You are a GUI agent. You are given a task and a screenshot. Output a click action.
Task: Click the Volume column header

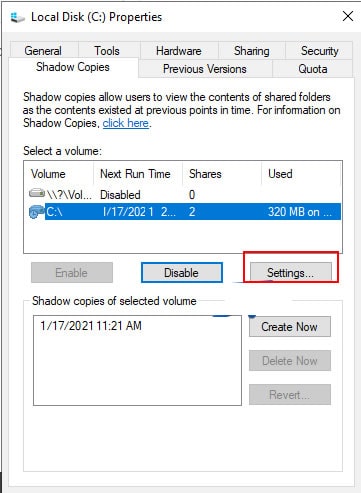coord(59,174)
